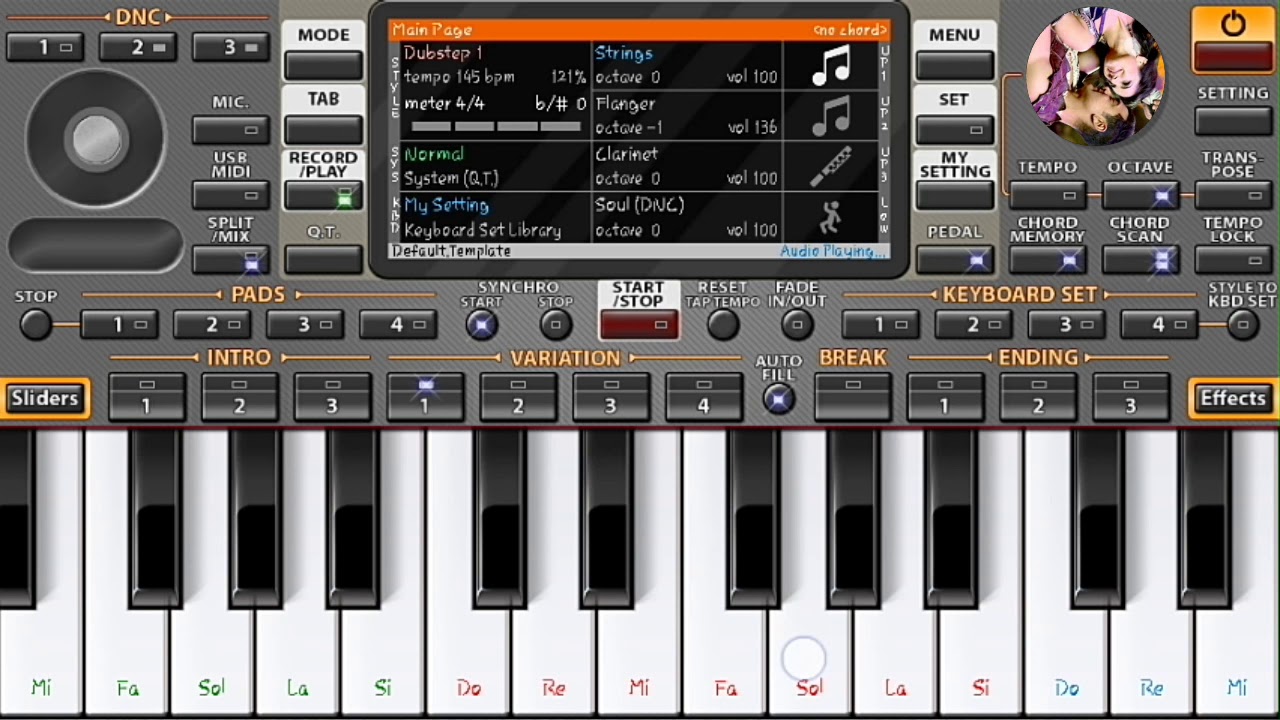Screen dimensions: 1280x720
Task: Open the SETTING button
Action: pyautogui.click(x=1233, y=121)
